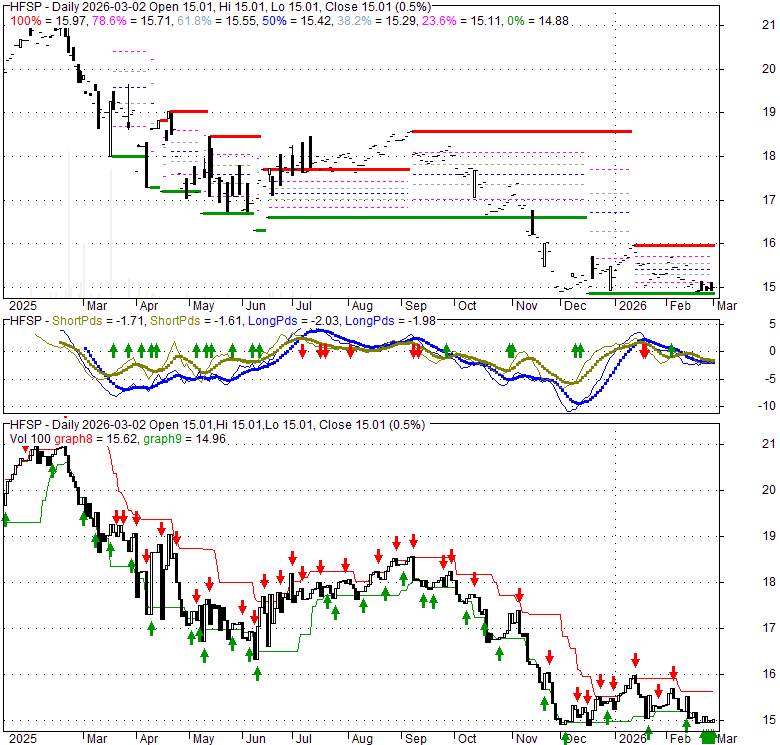Select the ShortPds = -1.61 indicator label
The width and height of the screenshot is (780, 745).
[196, 321]
